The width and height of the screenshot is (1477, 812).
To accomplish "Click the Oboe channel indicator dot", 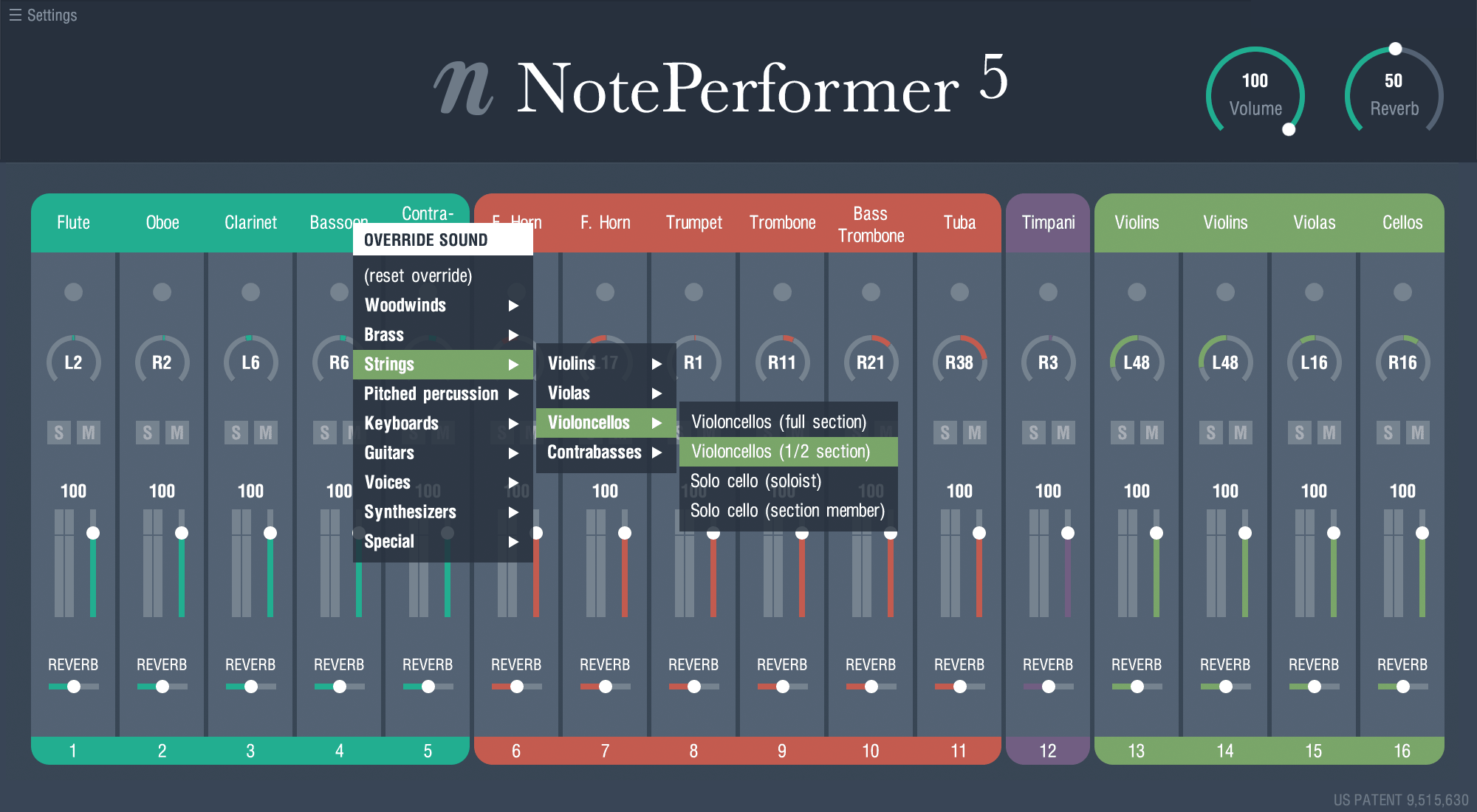I will [x=162, y=292].
